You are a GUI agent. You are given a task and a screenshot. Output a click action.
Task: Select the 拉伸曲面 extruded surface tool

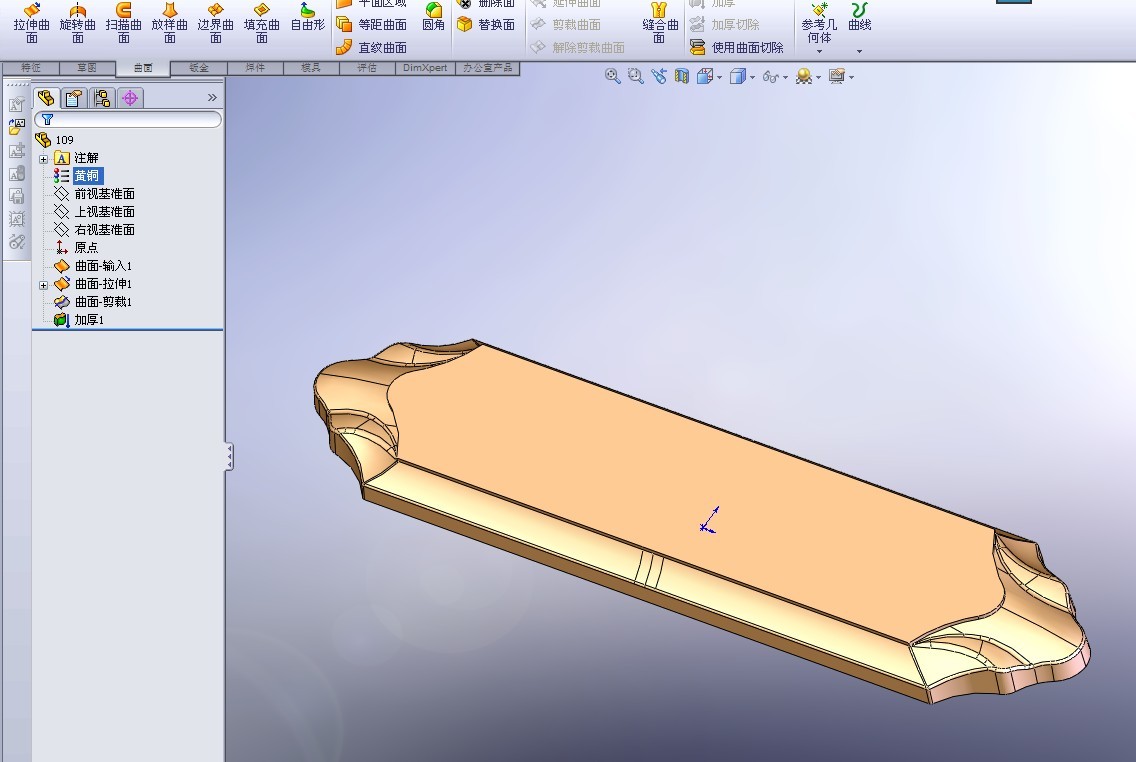point(31,23)
